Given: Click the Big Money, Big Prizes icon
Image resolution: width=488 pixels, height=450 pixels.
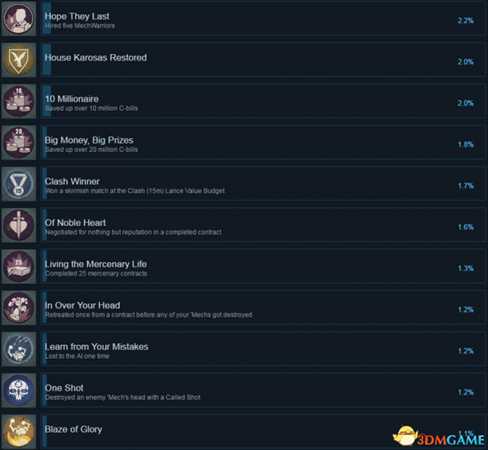Looking at the screenshot, I should 18,142.
